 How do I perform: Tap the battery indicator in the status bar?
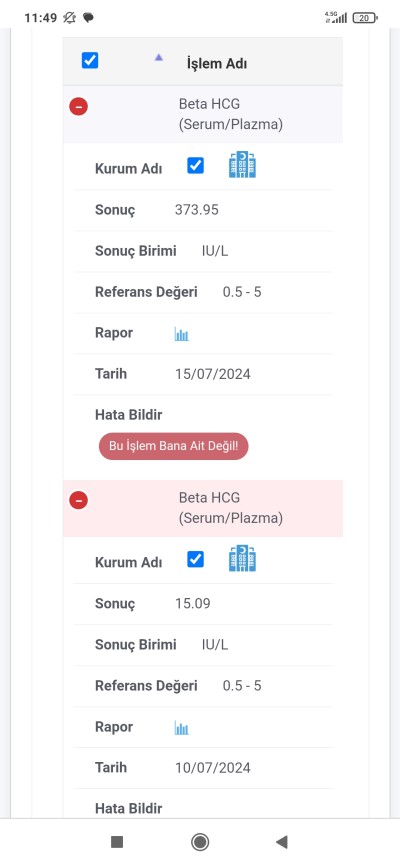(365, 18)
